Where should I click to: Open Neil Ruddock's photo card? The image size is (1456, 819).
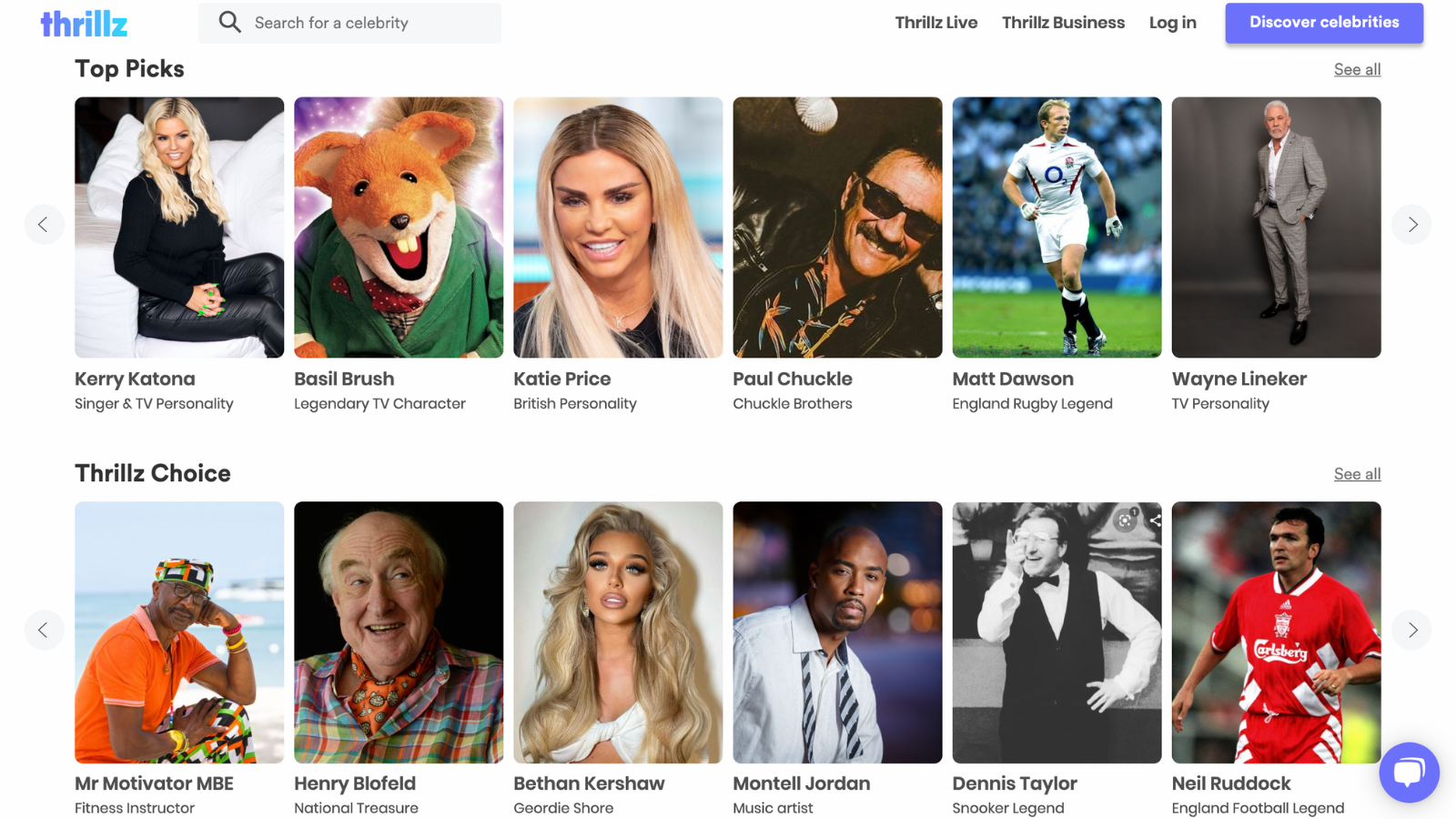(x=1276, y=632)
